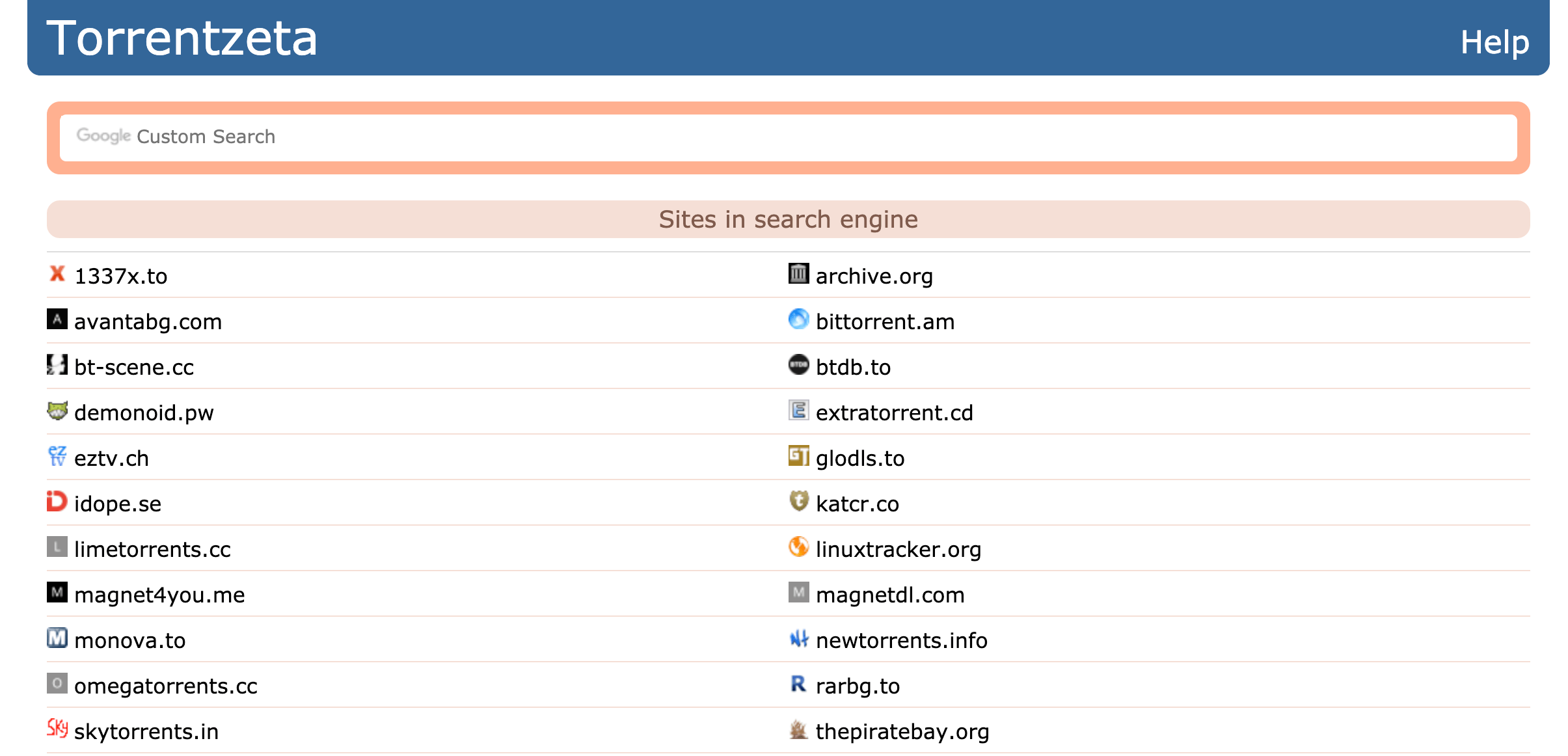This screenshot has height=756, width=1568.
Task: Click the btdb.to round black favicon
Action: click(799, 365)
